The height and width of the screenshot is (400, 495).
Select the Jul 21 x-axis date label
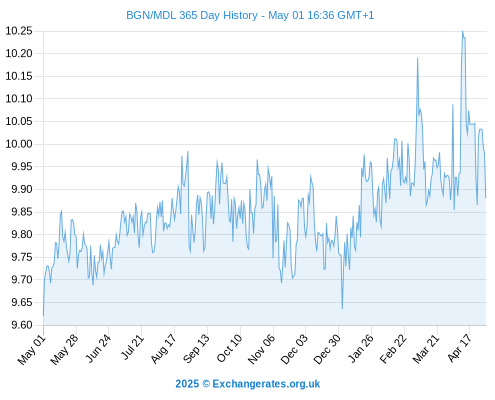tap(132, 347)
